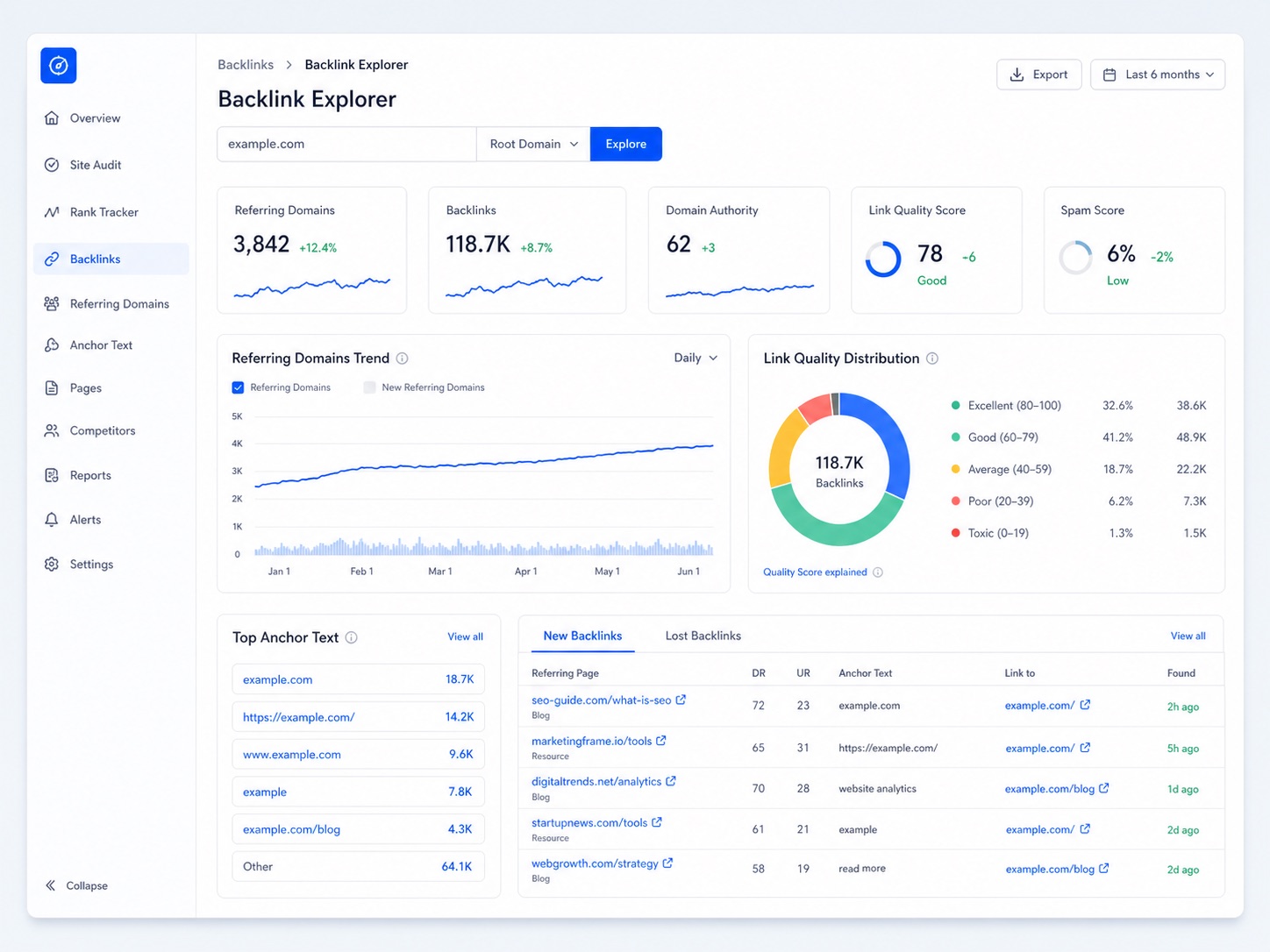Click View all in Top Anchor Text
Viewport: 1270px width, 952px height.
coord(466,637)
